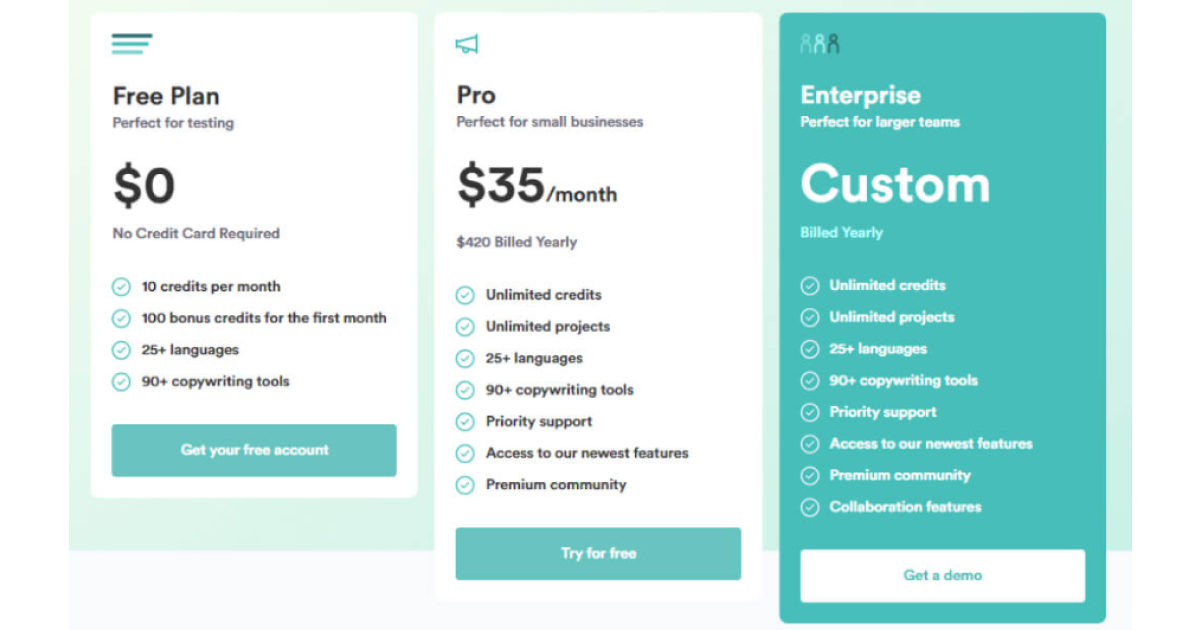Click the Enterprise 'Custom' pricing text
1200x630 pixels.
click(x=895, y=184)
